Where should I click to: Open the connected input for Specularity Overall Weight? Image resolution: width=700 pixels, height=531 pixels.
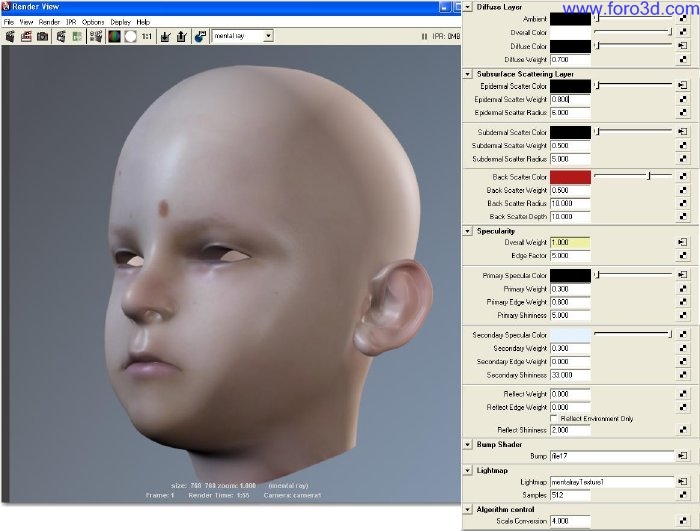pos(683,242)
